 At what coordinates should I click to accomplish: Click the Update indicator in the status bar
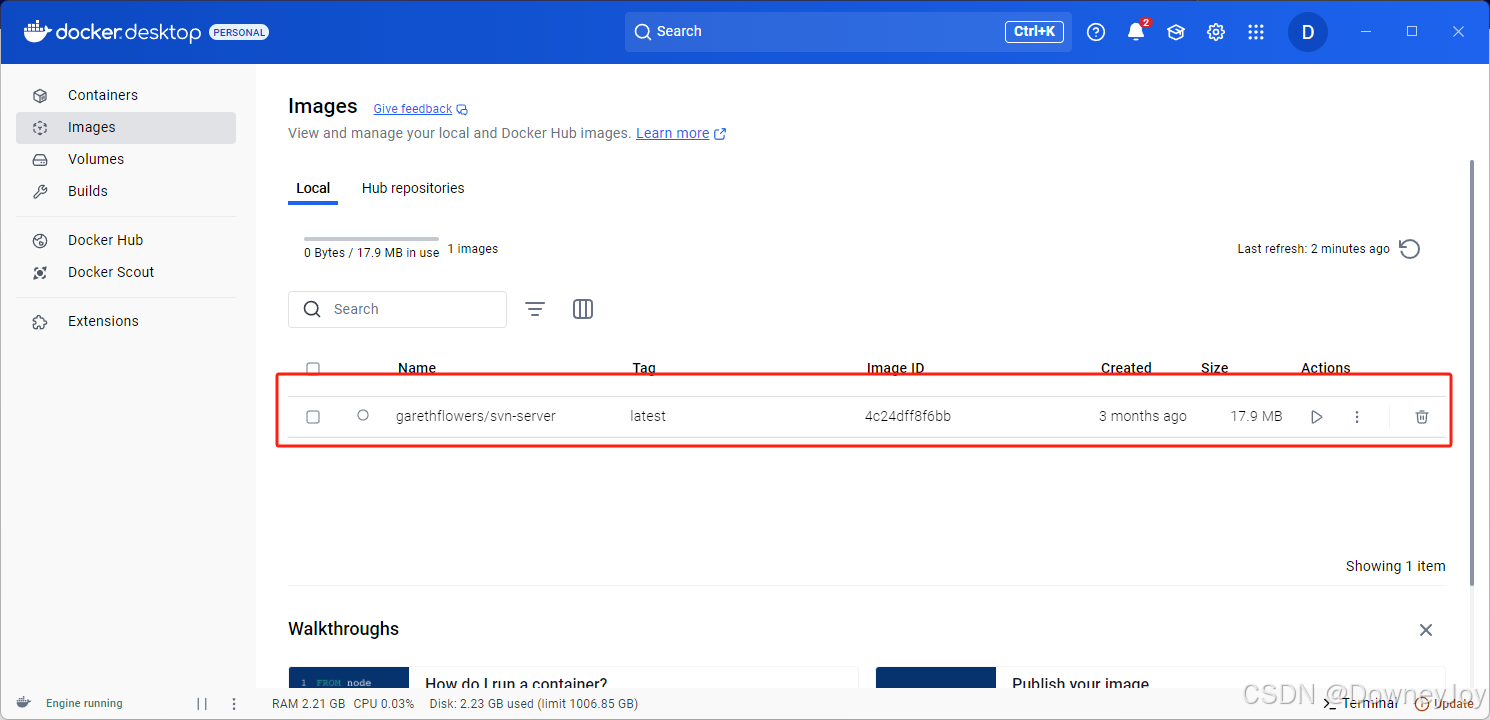(x=1444, y=703)
